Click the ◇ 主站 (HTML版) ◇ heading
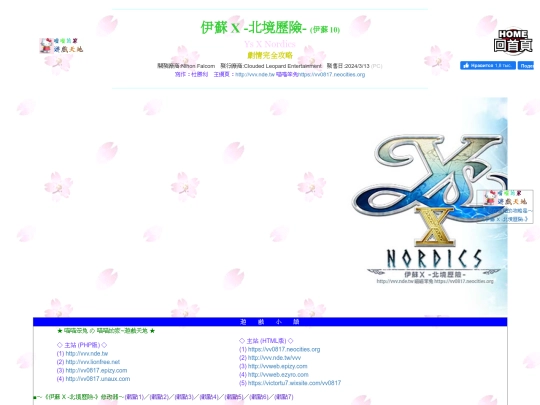The image size is (540, 405). 266,341
